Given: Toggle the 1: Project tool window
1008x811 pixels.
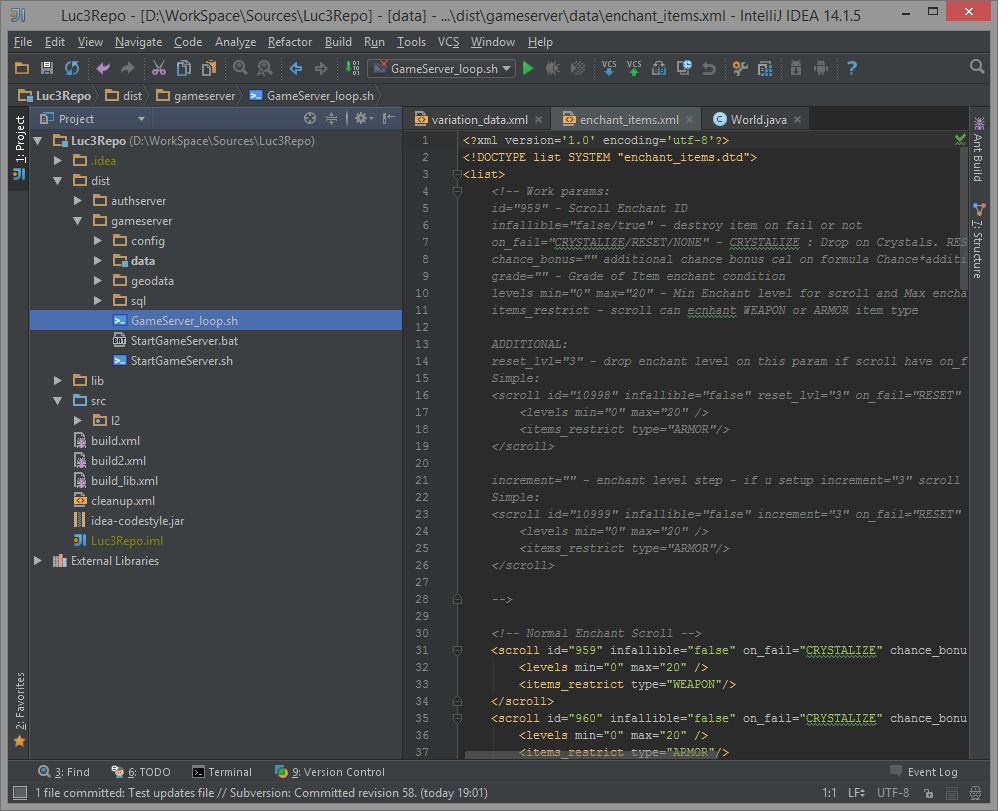Looking at the screenshot, I should (19, 147).
